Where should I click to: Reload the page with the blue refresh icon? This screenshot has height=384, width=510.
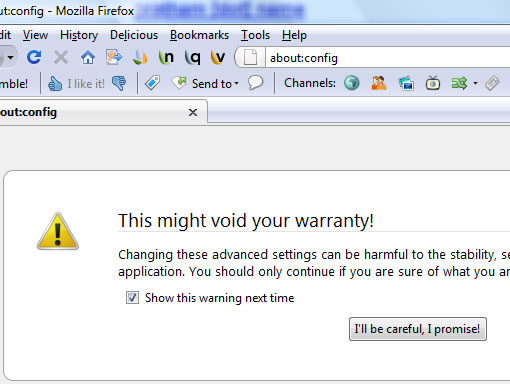click(34, 57)
